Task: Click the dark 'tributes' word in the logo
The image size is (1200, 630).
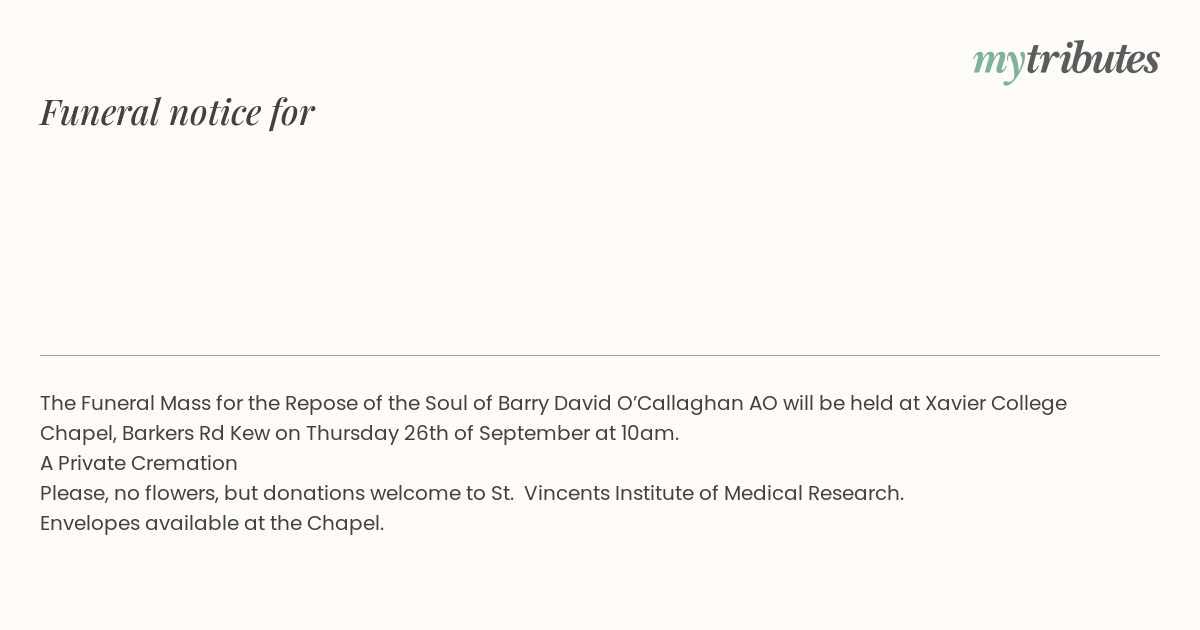Action: tap(1093, 58)
